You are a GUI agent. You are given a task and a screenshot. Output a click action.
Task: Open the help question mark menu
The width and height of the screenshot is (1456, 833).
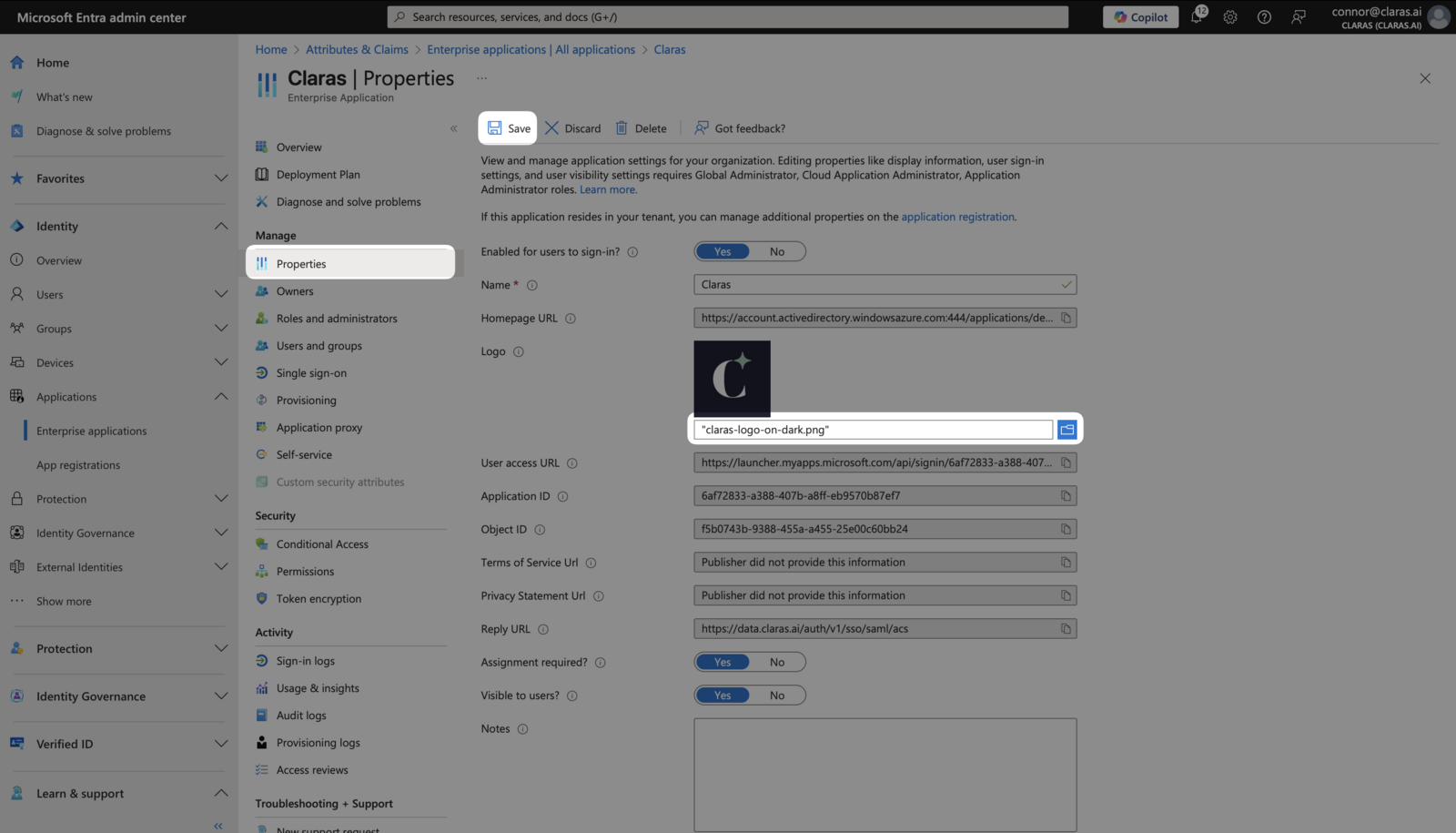(x=1264, y=17)
